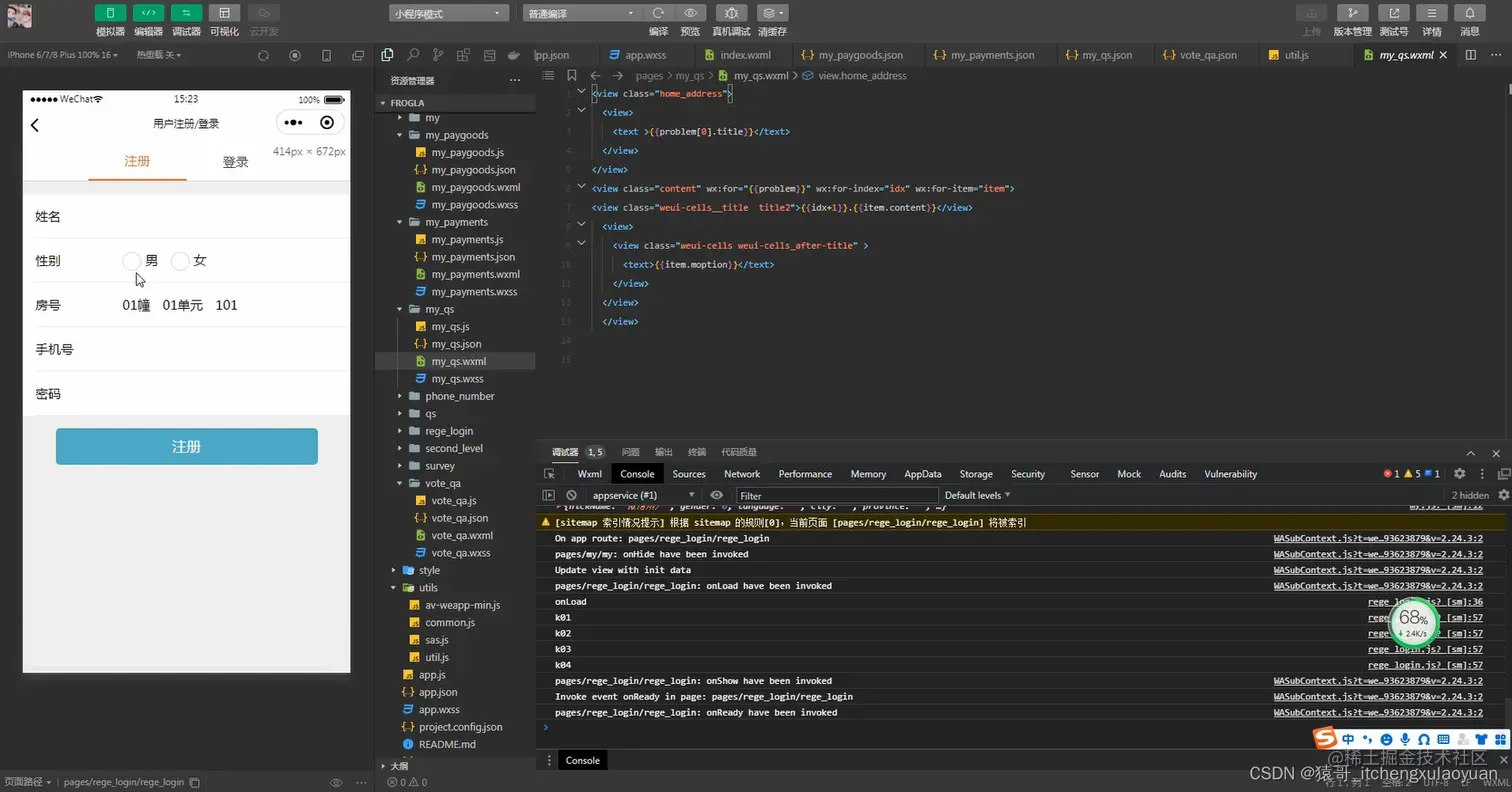Open the Default levels dropdown

pyautogui.click(x=978, y=495)
